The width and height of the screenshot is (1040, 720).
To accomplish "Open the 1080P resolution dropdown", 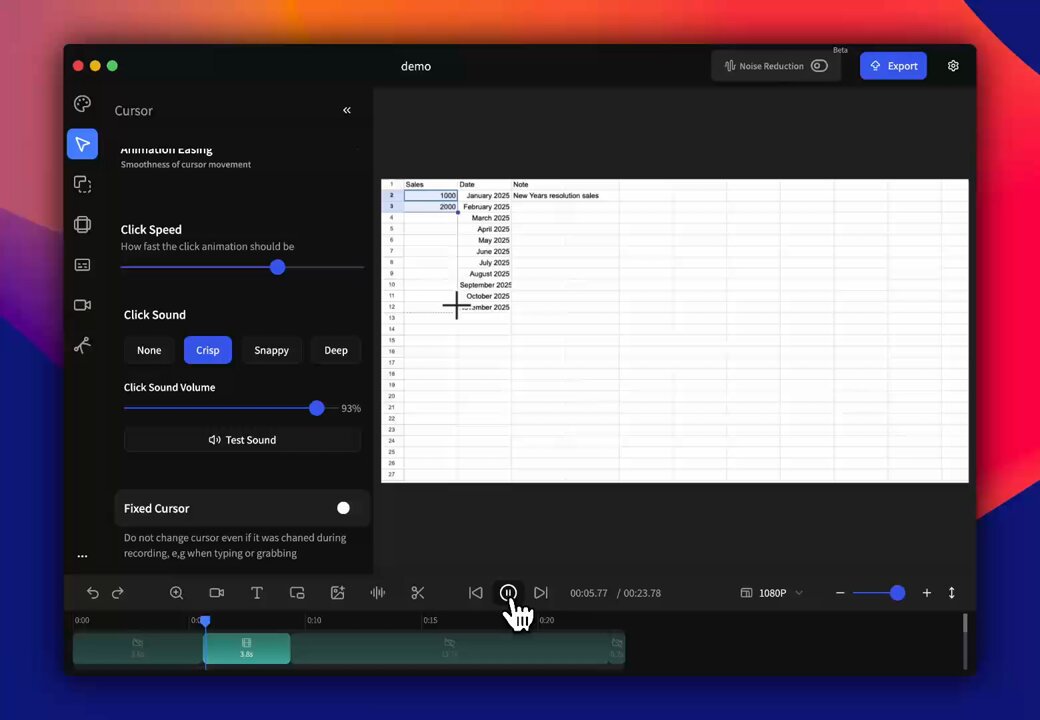I will coord(772,593).
